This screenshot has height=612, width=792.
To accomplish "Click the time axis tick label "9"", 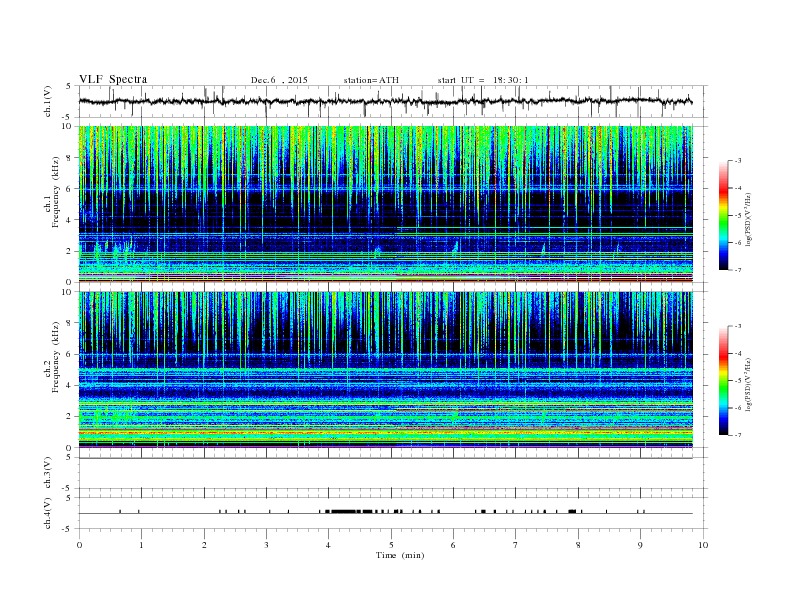I will pos(640,545).
